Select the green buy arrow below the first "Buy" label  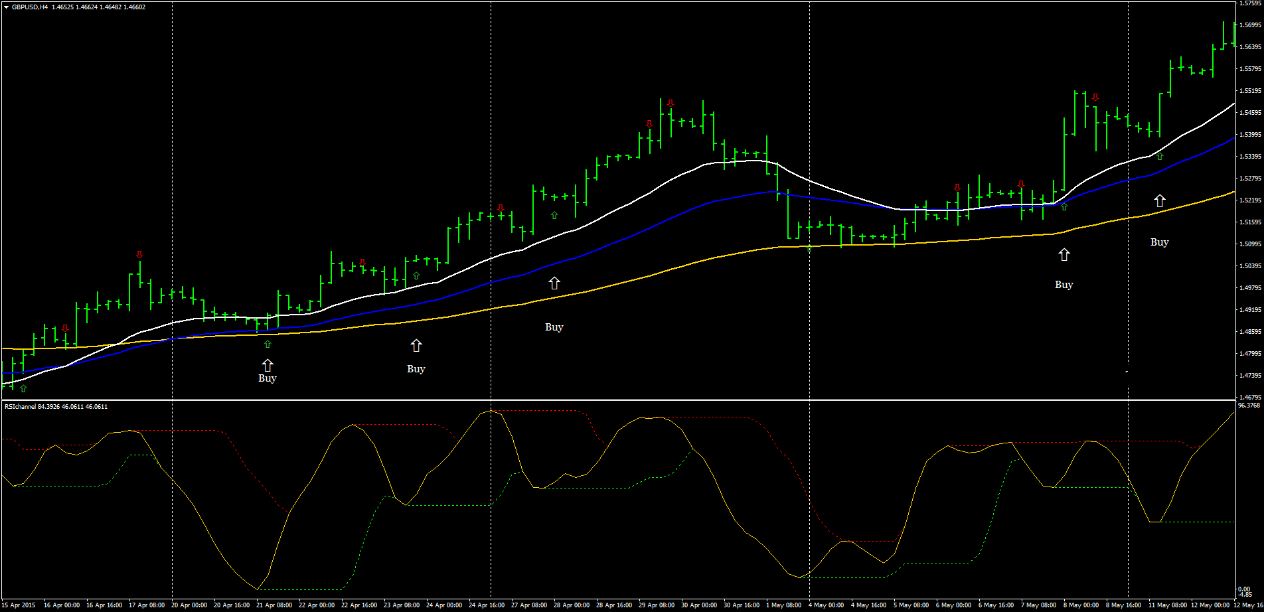click(x=267, y=344)
